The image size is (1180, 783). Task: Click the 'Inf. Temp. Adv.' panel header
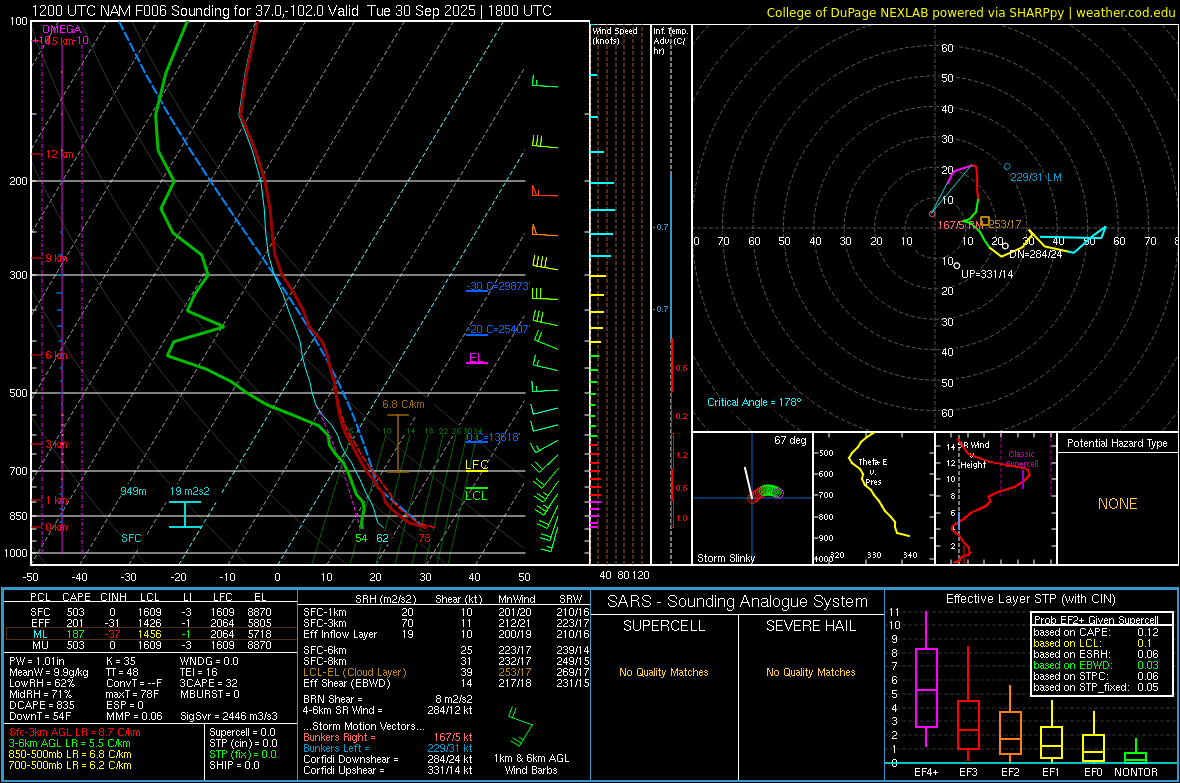[x=670, y=41]
